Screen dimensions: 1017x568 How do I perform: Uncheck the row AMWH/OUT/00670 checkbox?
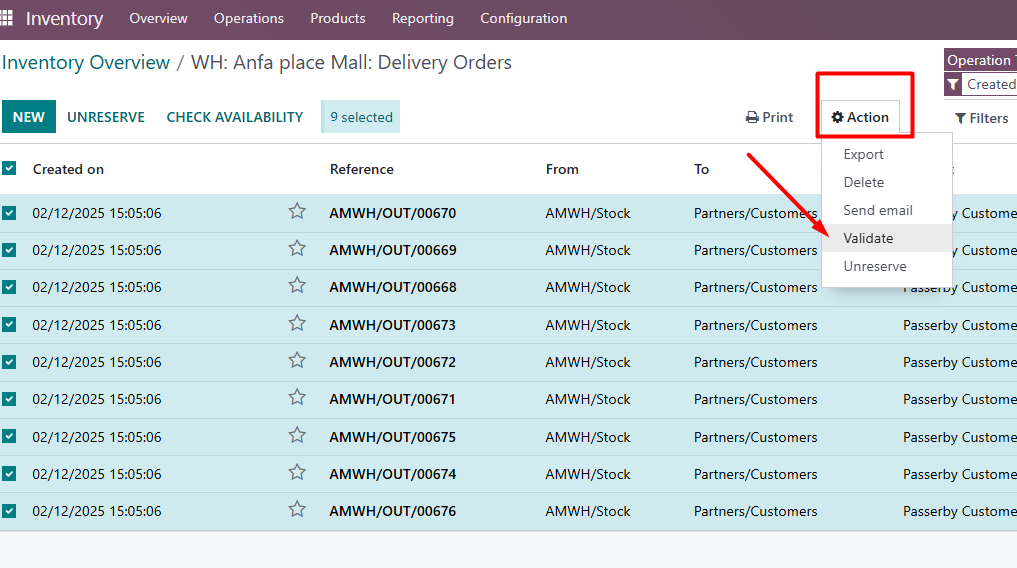click(x=9, y=213)
